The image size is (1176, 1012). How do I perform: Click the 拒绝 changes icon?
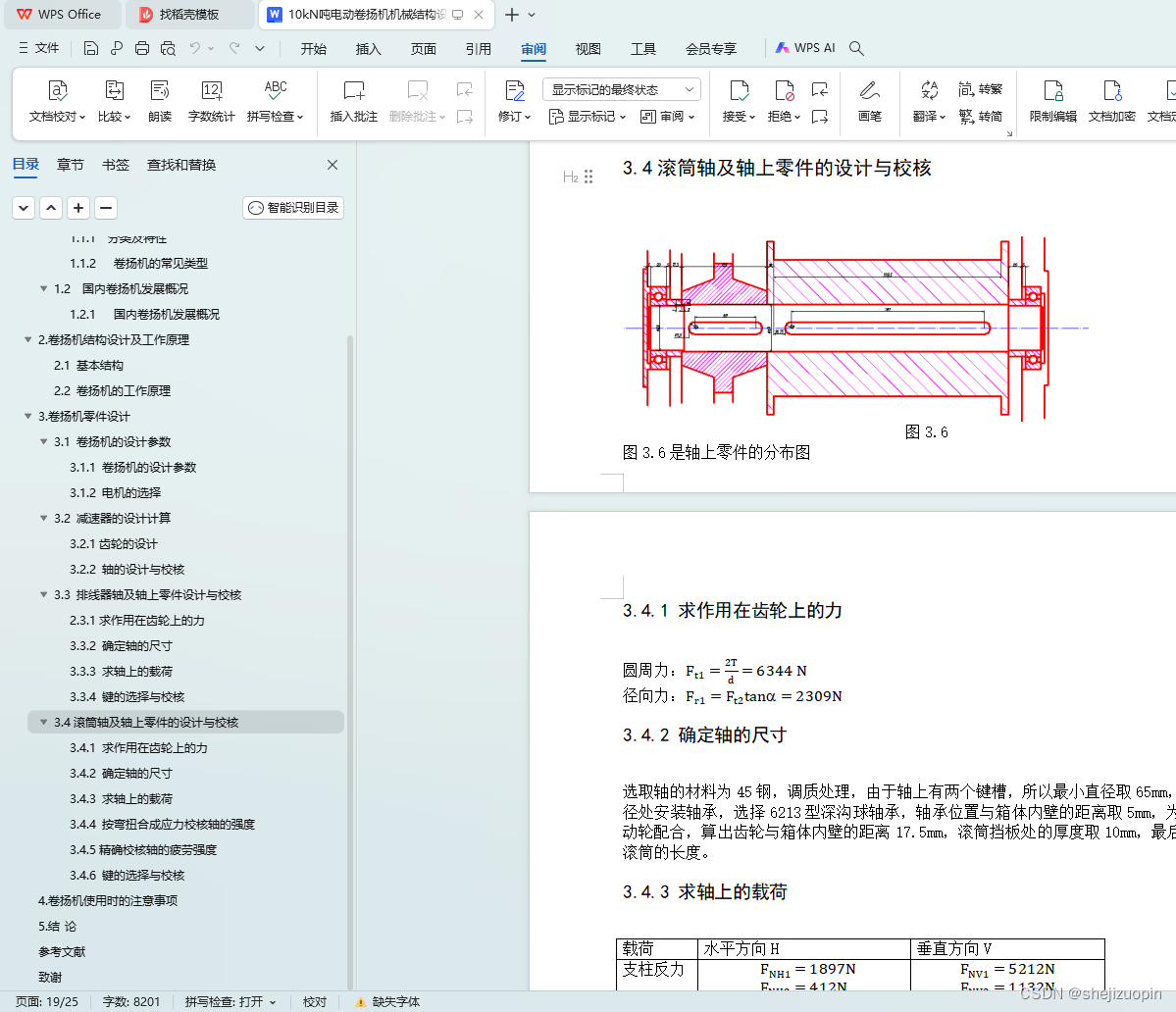(784, 90)
